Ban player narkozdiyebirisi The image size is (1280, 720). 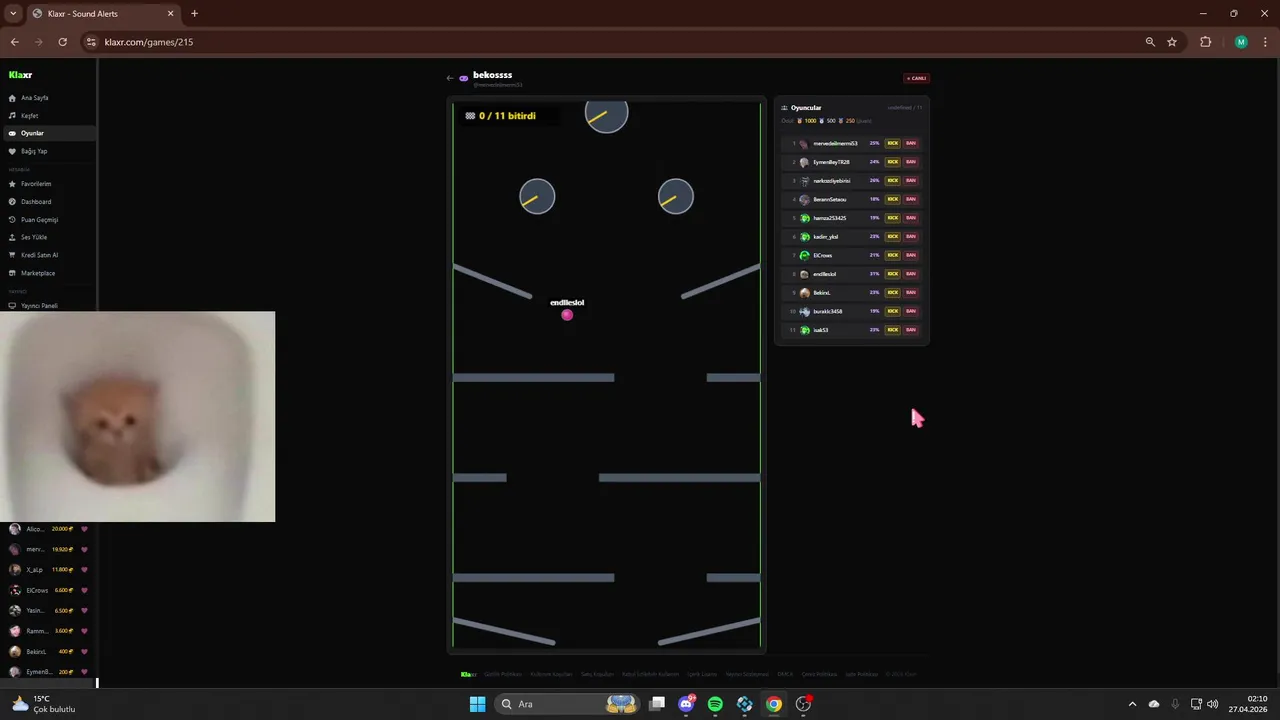[911, 181]
